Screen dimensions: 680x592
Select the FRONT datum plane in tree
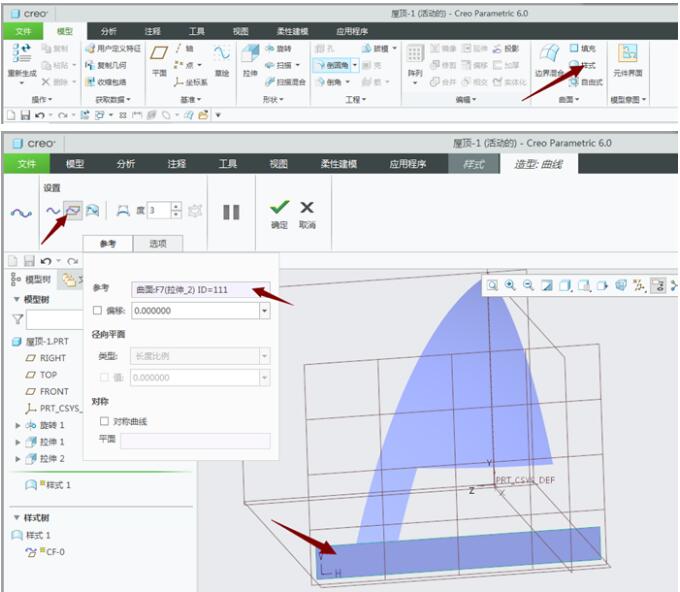coord(47,392)
